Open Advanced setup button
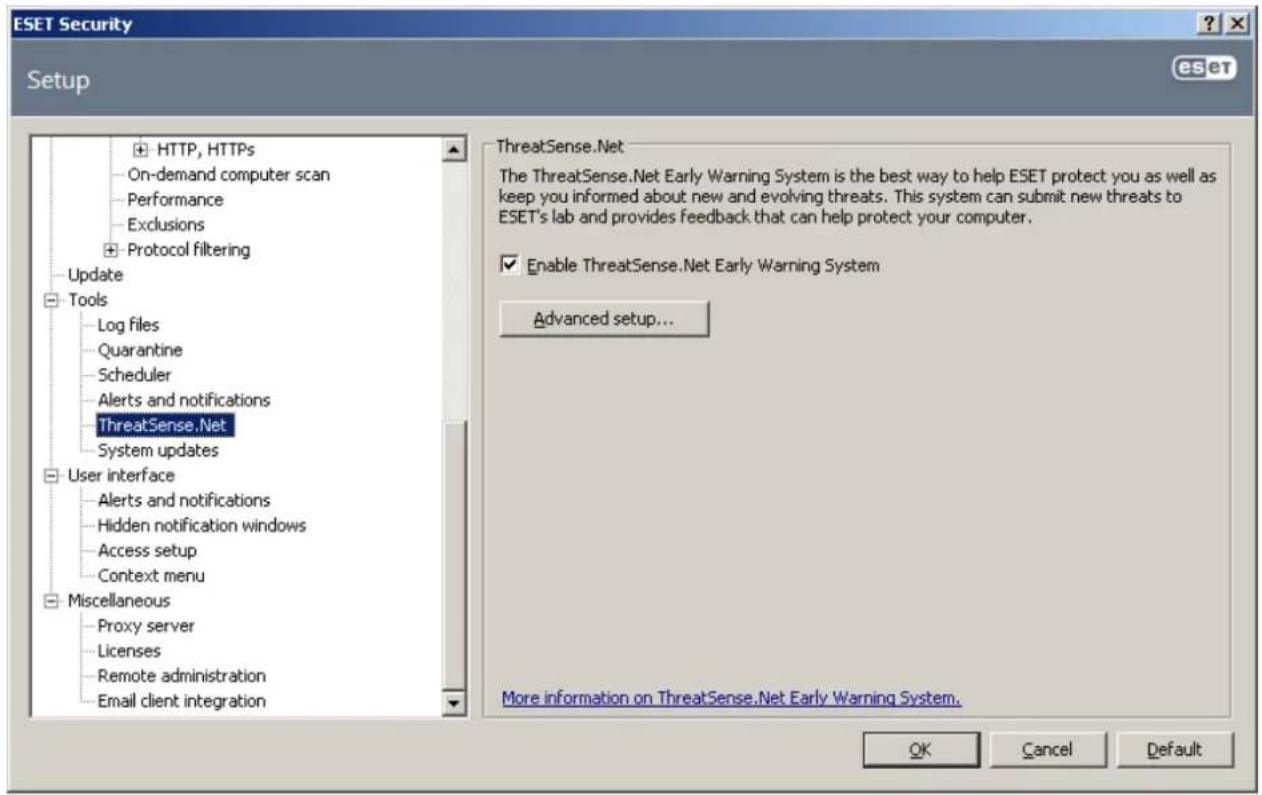The height and width of the screenshot is (795, 1262). coord(604,319)
